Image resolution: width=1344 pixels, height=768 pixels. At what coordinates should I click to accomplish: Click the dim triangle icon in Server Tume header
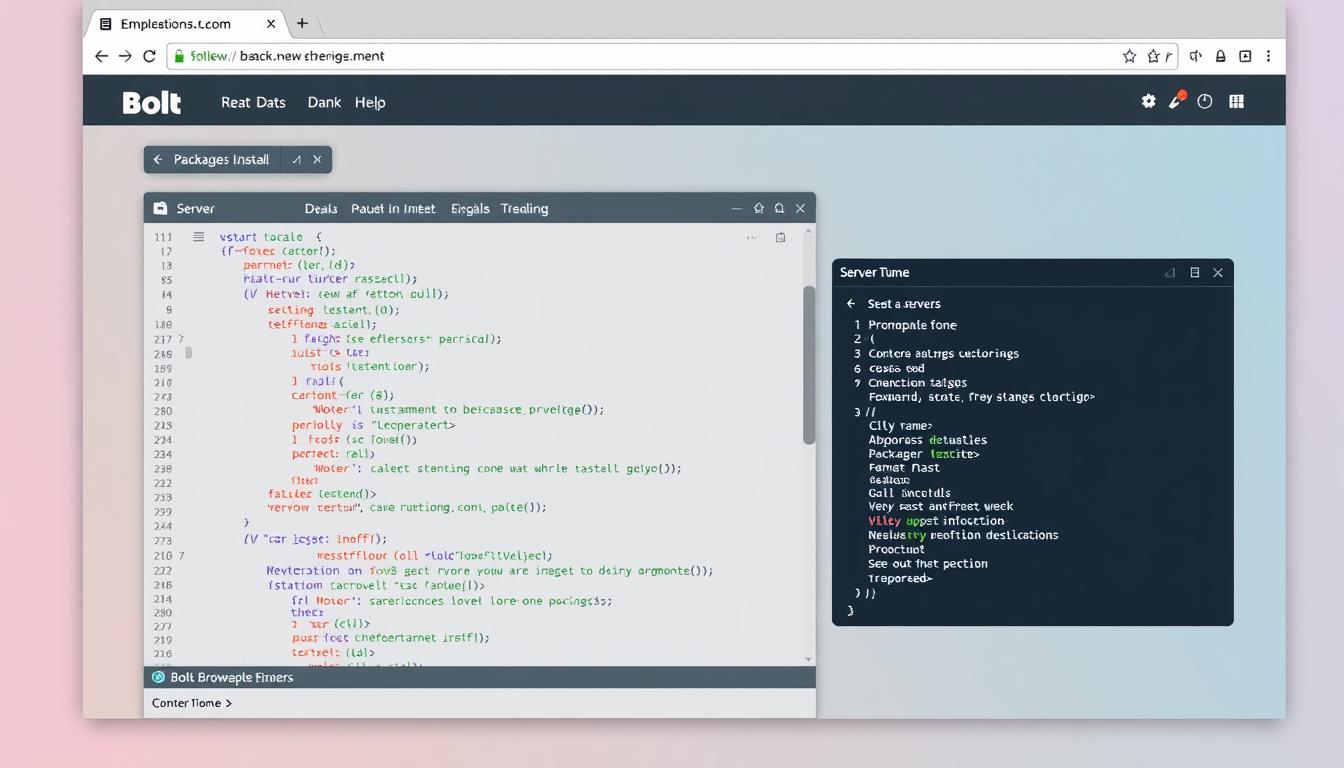pos(1170,273)
